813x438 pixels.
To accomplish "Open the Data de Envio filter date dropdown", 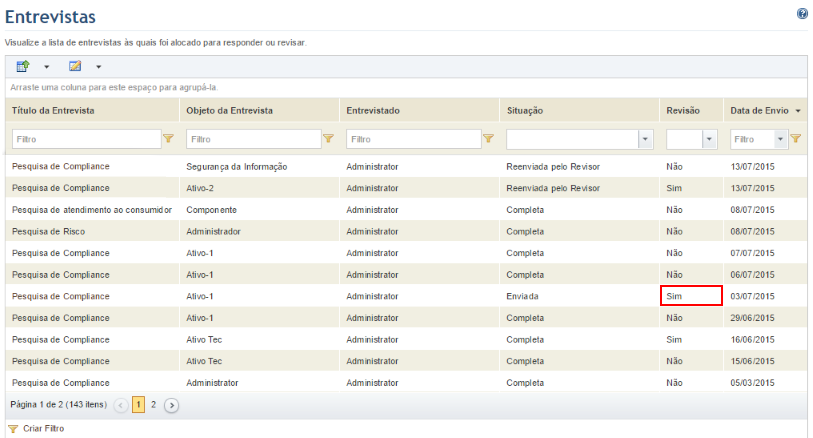I will point(780,139).
